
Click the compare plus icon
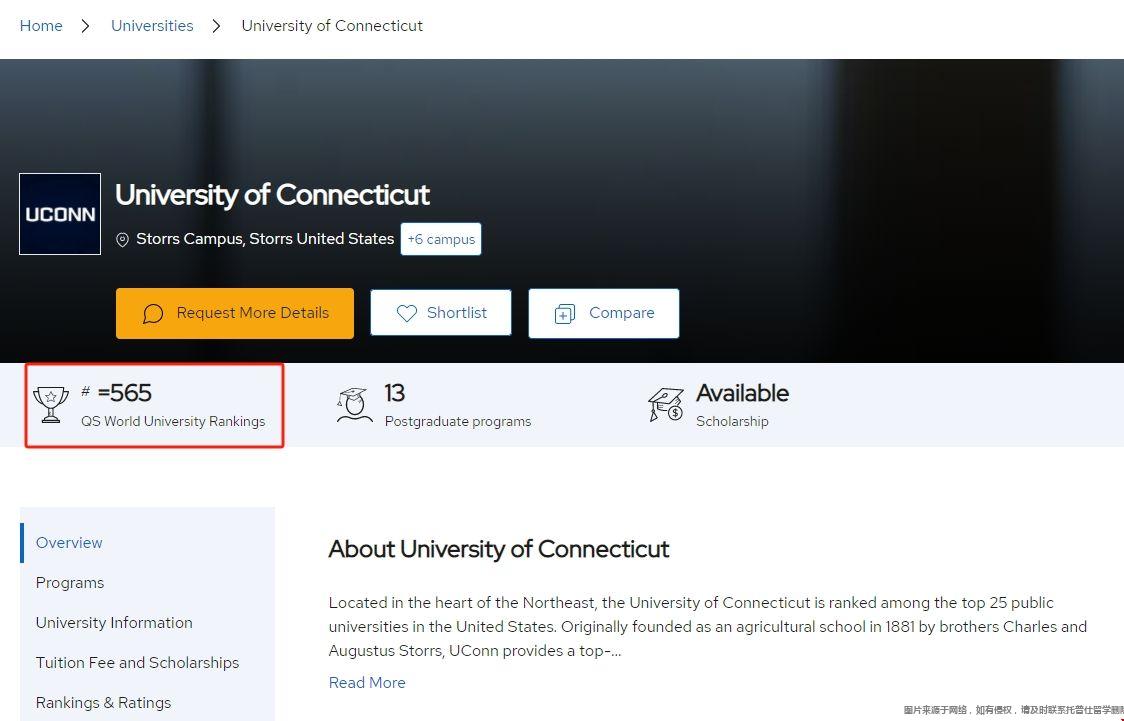point(565,314)
